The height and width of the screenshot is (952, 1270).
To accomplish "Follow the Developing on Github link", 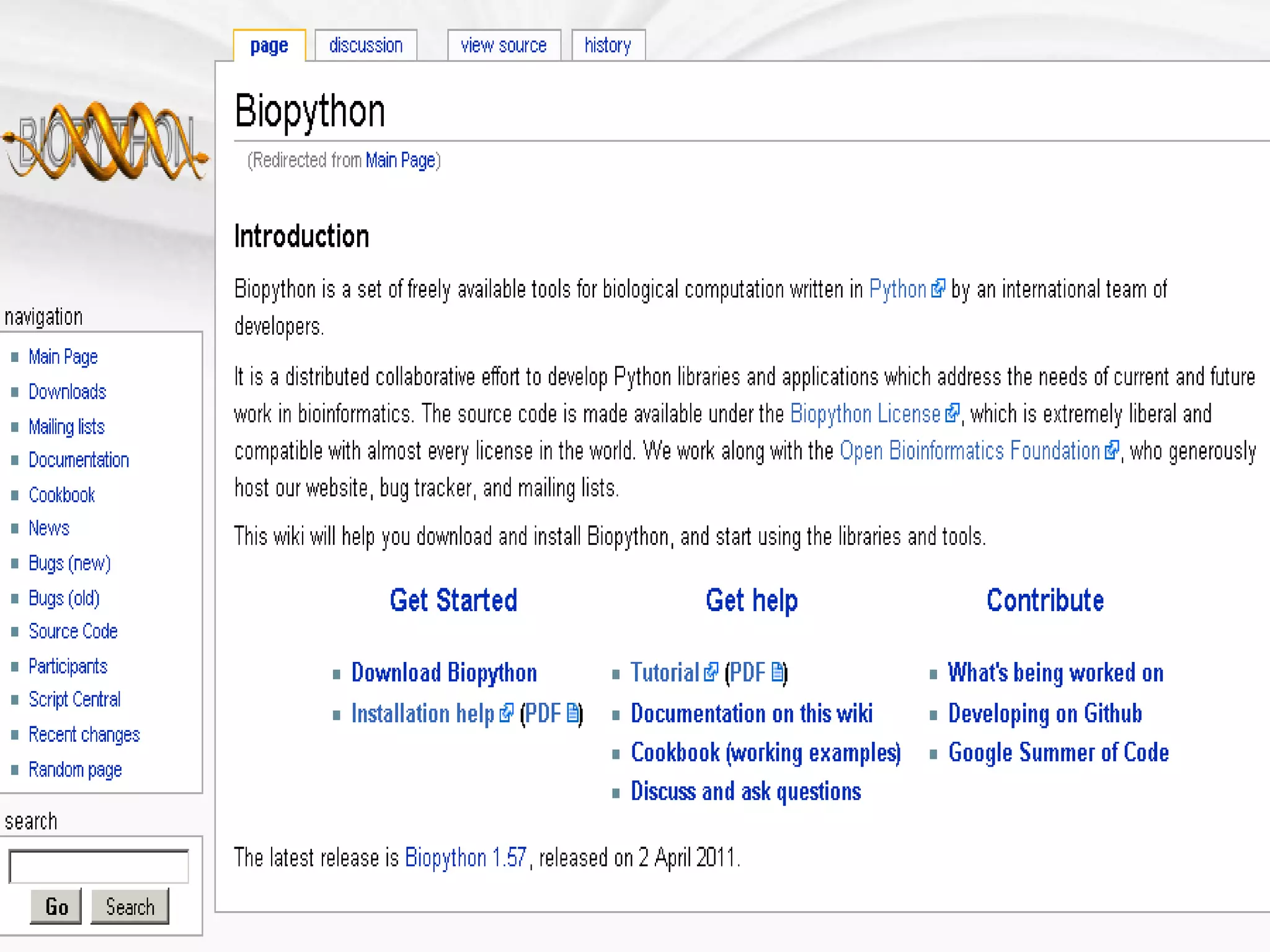I will (x=1044, y=713).
